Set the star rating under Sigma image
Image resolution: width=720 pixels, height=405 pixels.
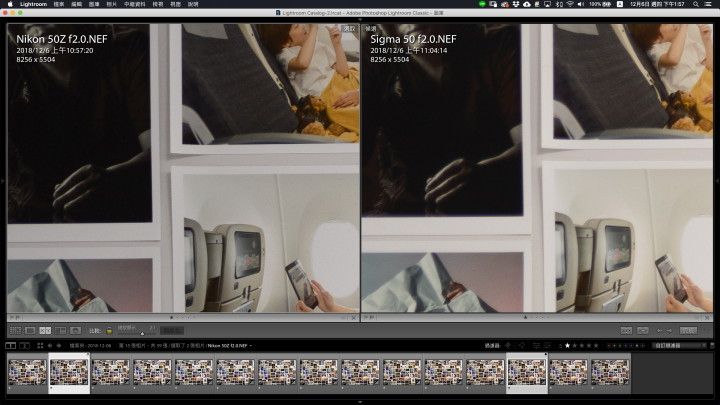pyautogui.click(x=536, y=317)
